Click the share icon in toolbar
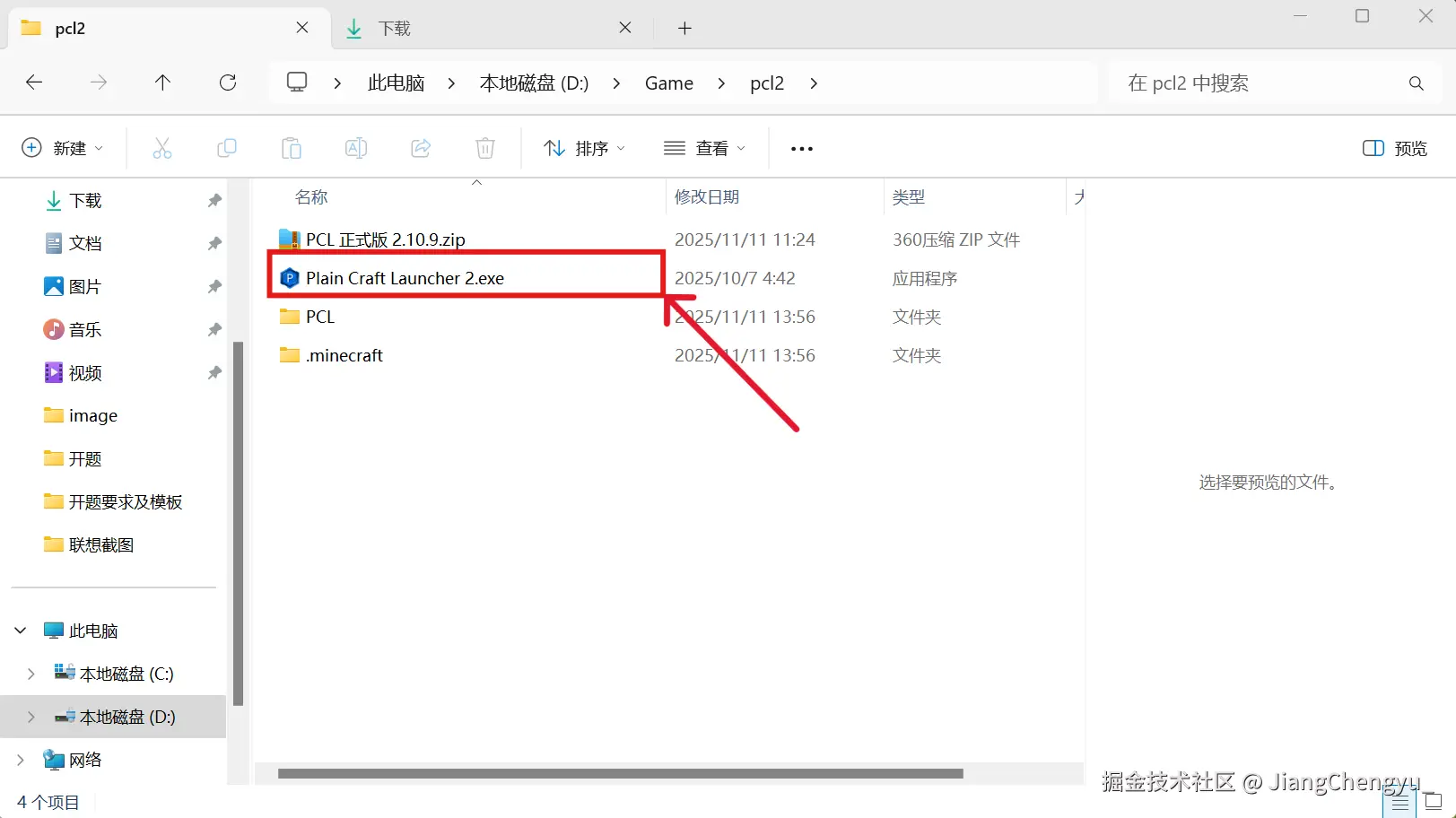This screenshot has height=818, width=1456. (x=421, y=148)
